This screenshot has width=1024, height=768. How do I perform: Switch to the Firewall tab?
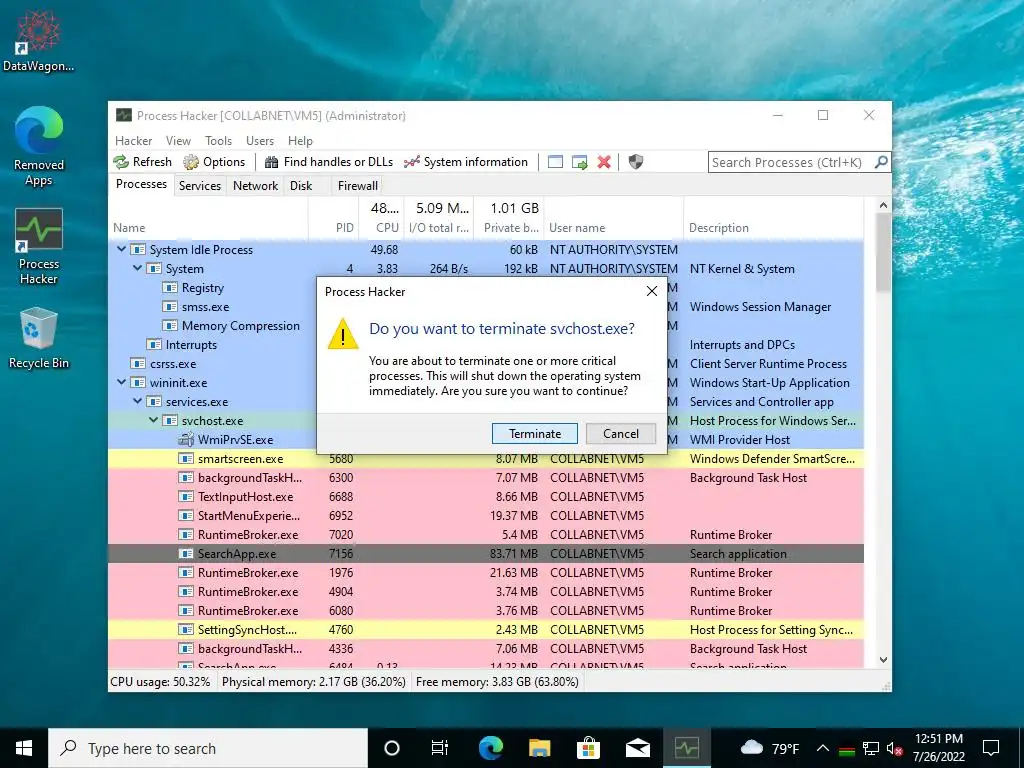(x=358, y=185)
